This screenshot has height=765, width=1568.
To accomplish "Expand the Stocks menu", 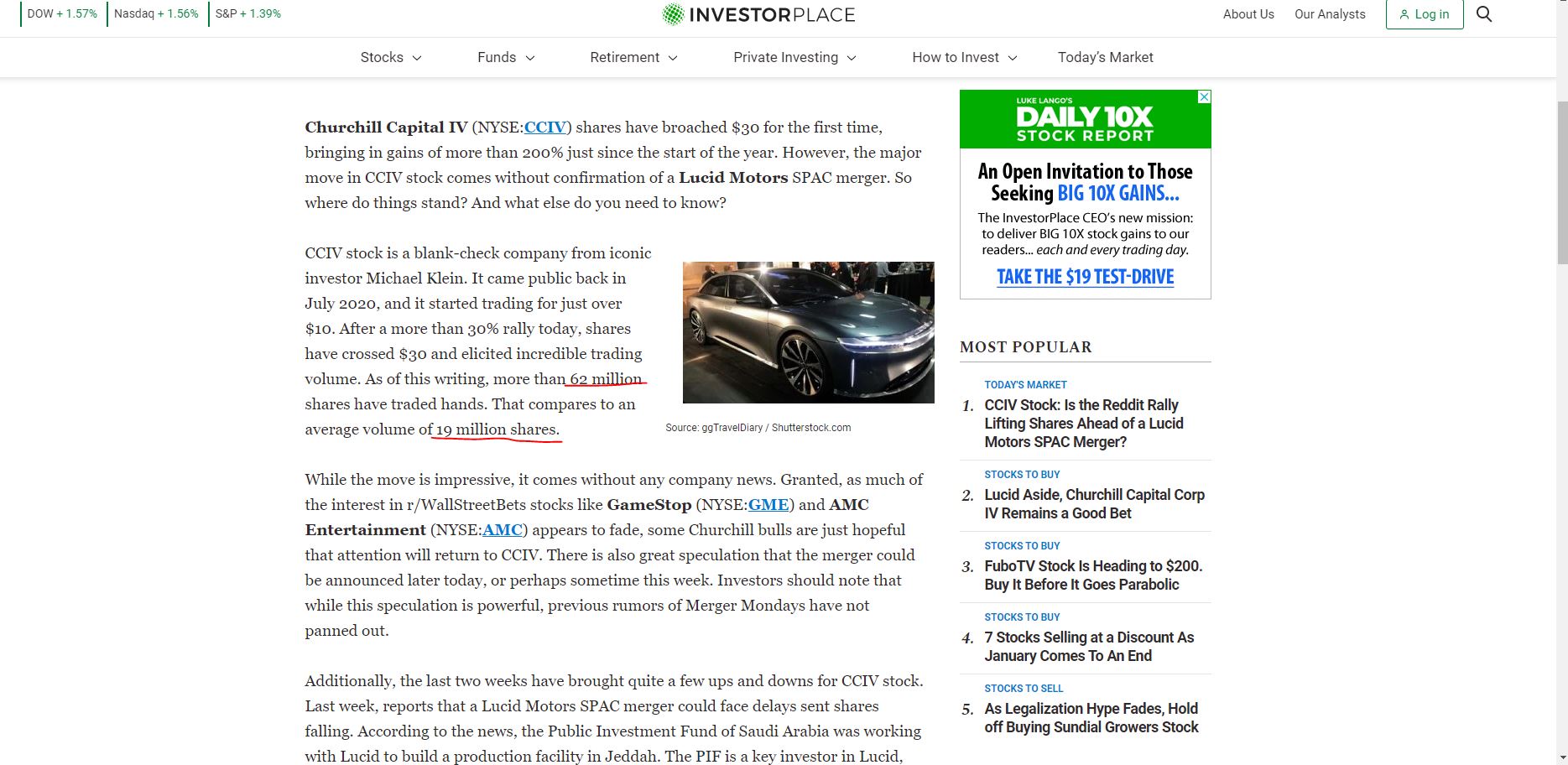I will 391,57.
